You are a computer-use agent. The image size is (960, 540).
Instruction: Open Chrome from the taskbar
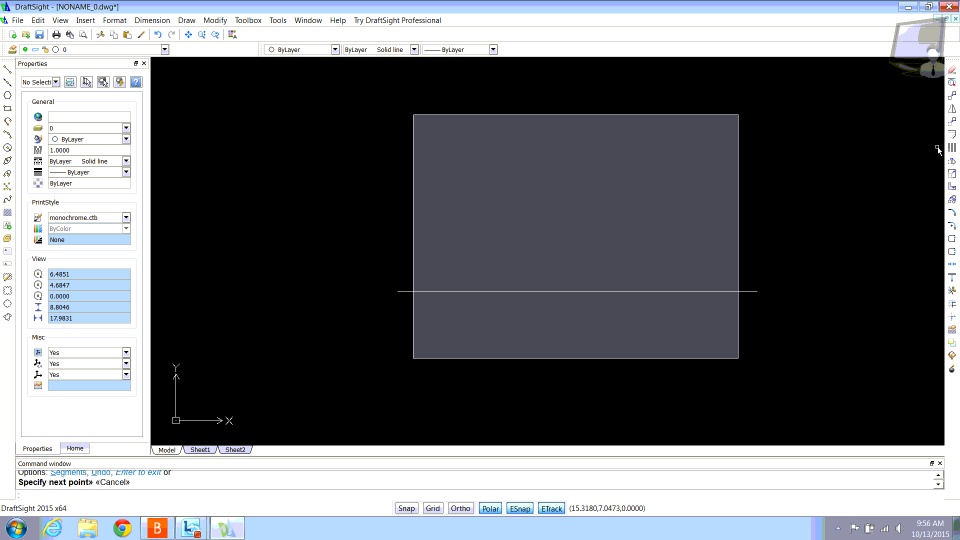point(122,528)
